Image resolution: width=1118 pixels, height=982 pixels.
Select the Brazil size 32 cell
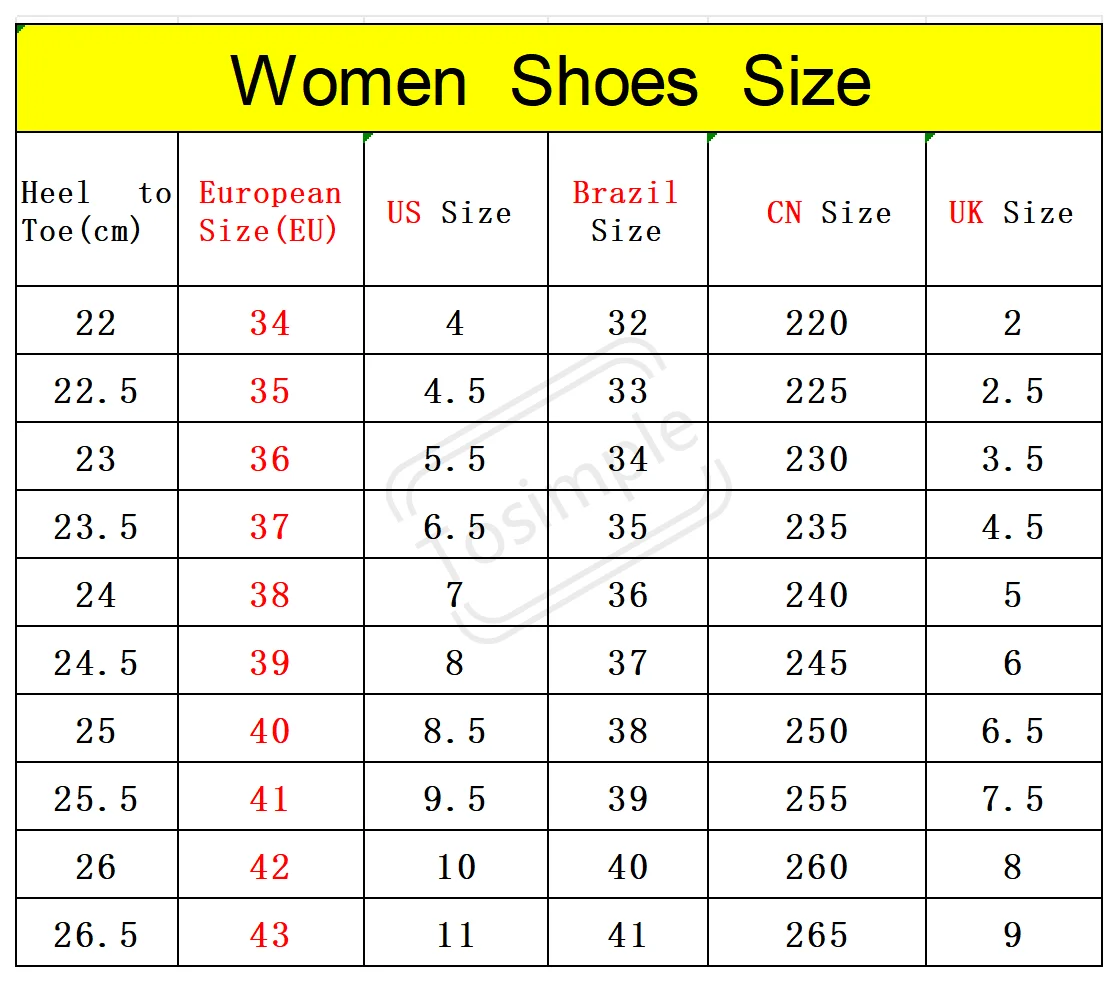[627, 322]
